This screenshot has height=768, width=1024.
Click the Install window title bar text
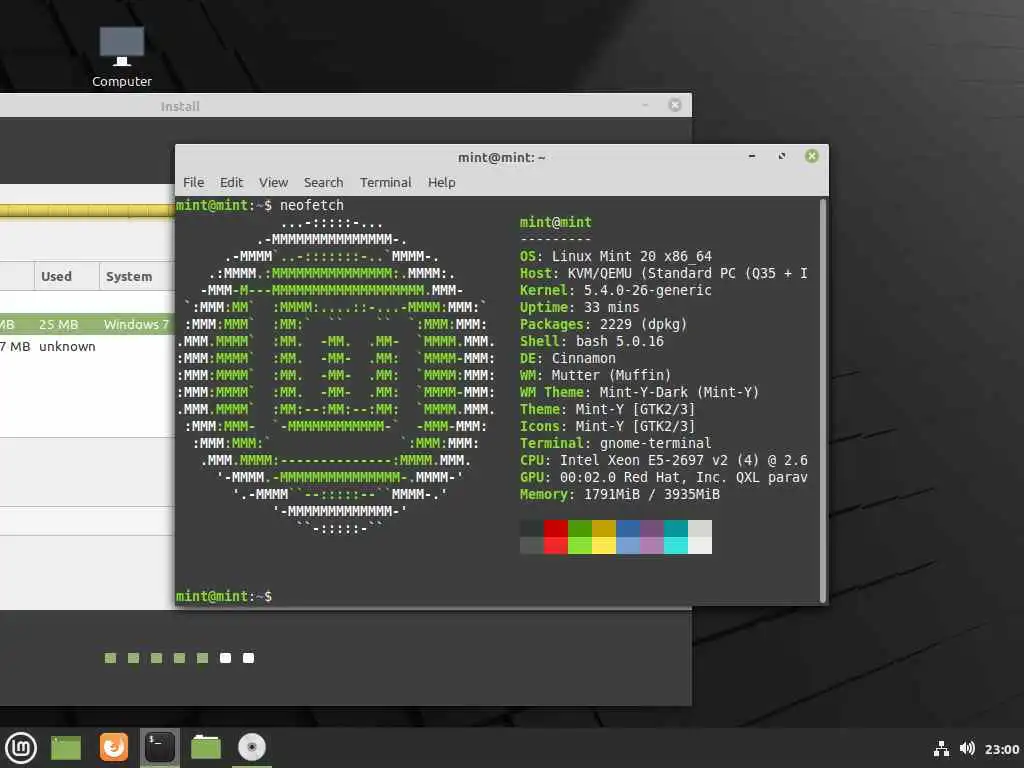pyautogui.click(x=180, y=106)
